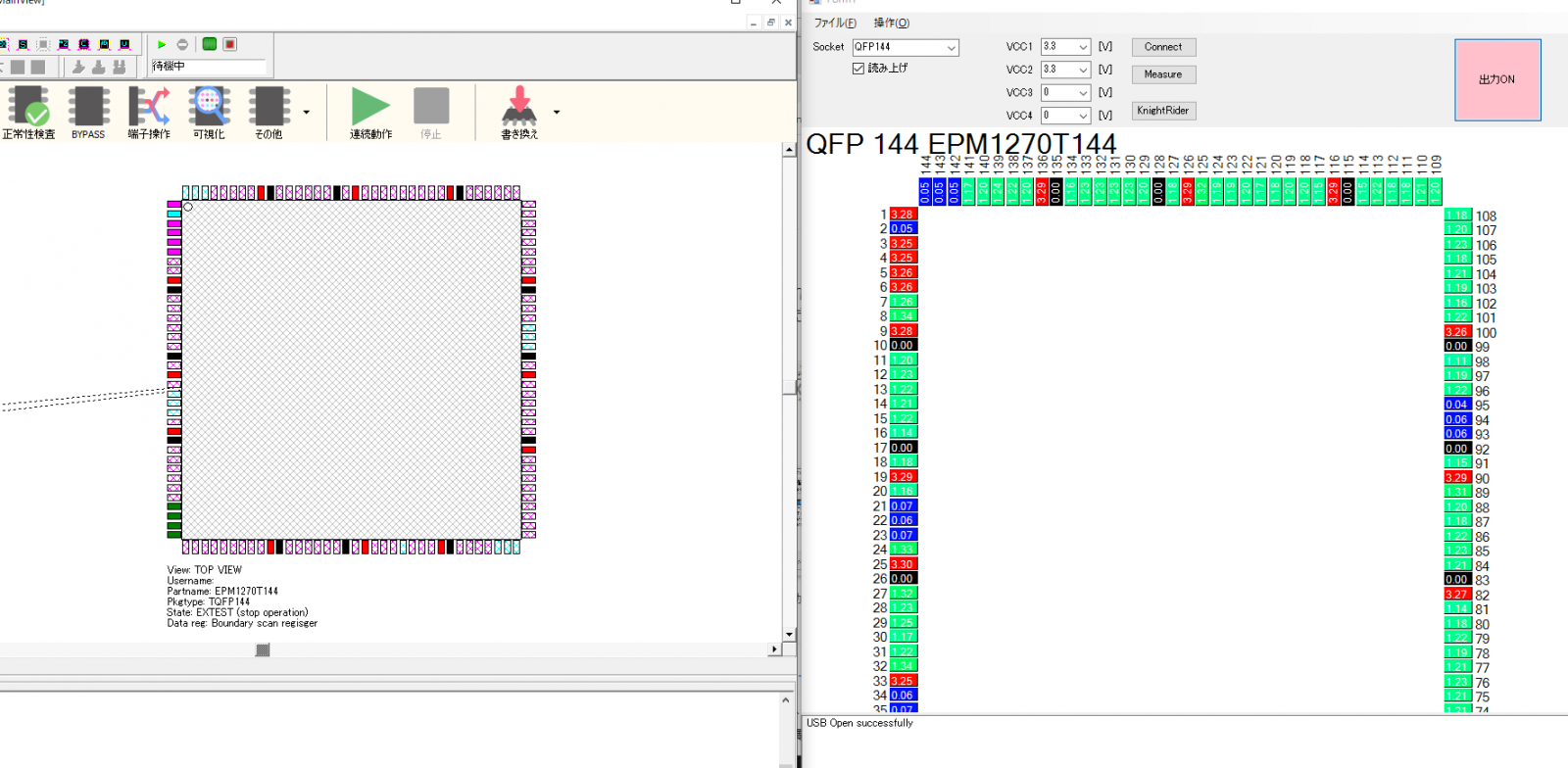Image resolution: width=1568 pixels, height=768 pixels.
Task: Toggle the pink 出力ON button
Action: point(1496,79)
